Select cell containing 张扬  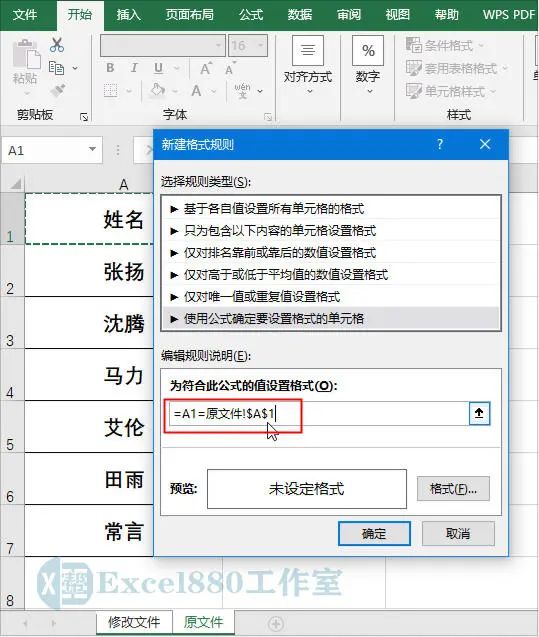point(89,271)
